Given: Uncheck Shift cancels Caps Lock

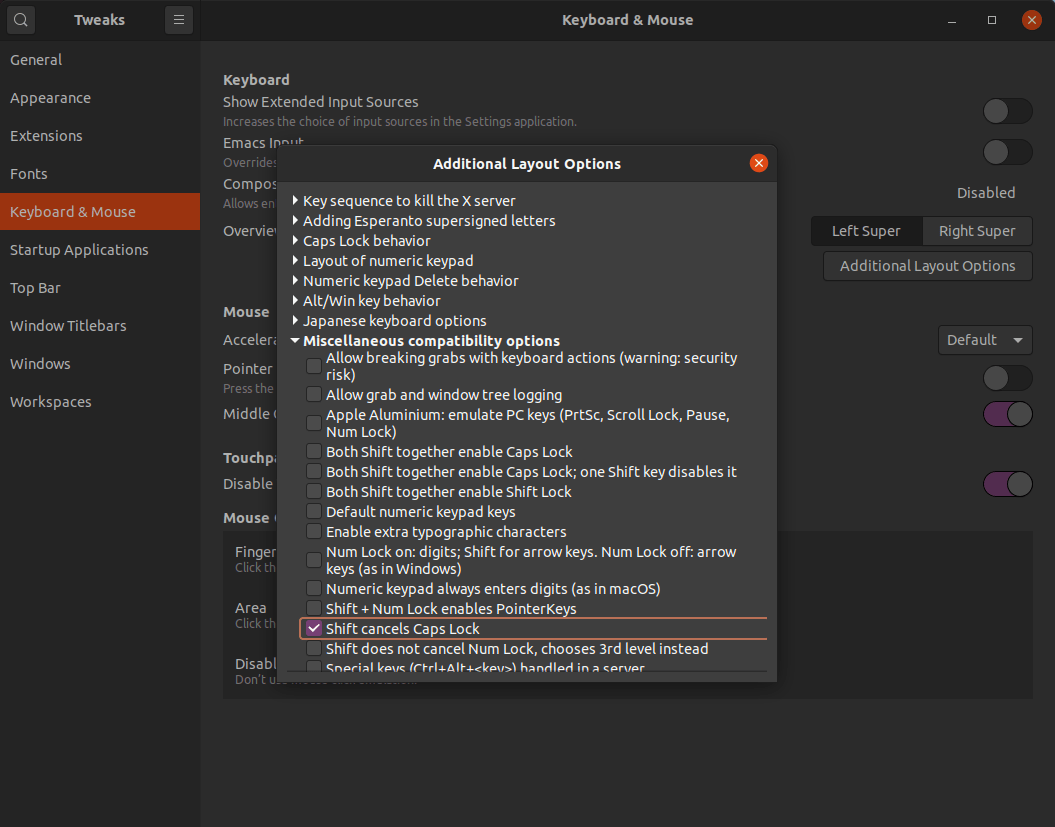Looking at the screenshot, I should [x=315, y=629].
